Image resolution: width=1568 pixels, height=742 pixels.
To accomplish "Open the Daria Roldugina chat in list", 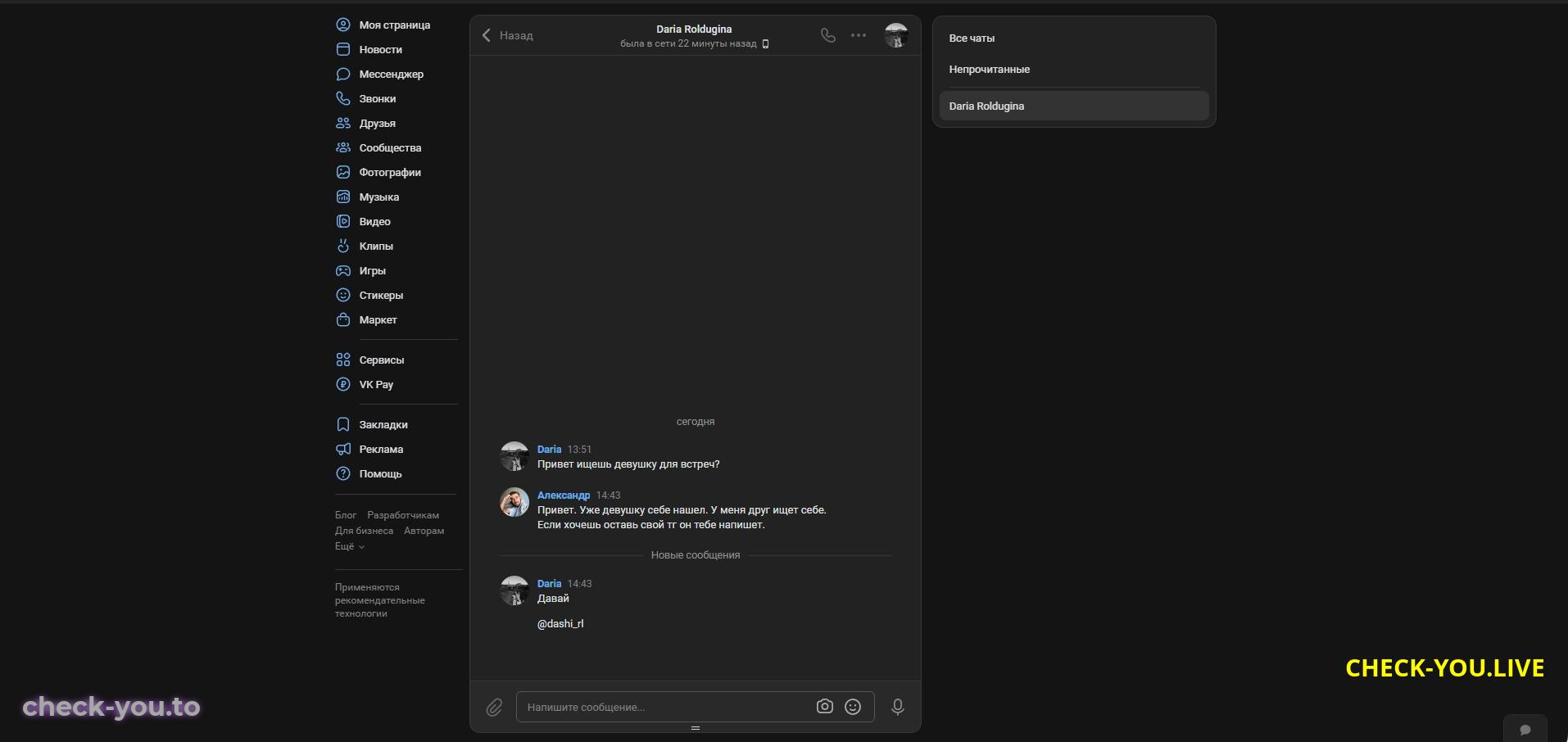I will pyautogui.click(x=1074, y=106).
